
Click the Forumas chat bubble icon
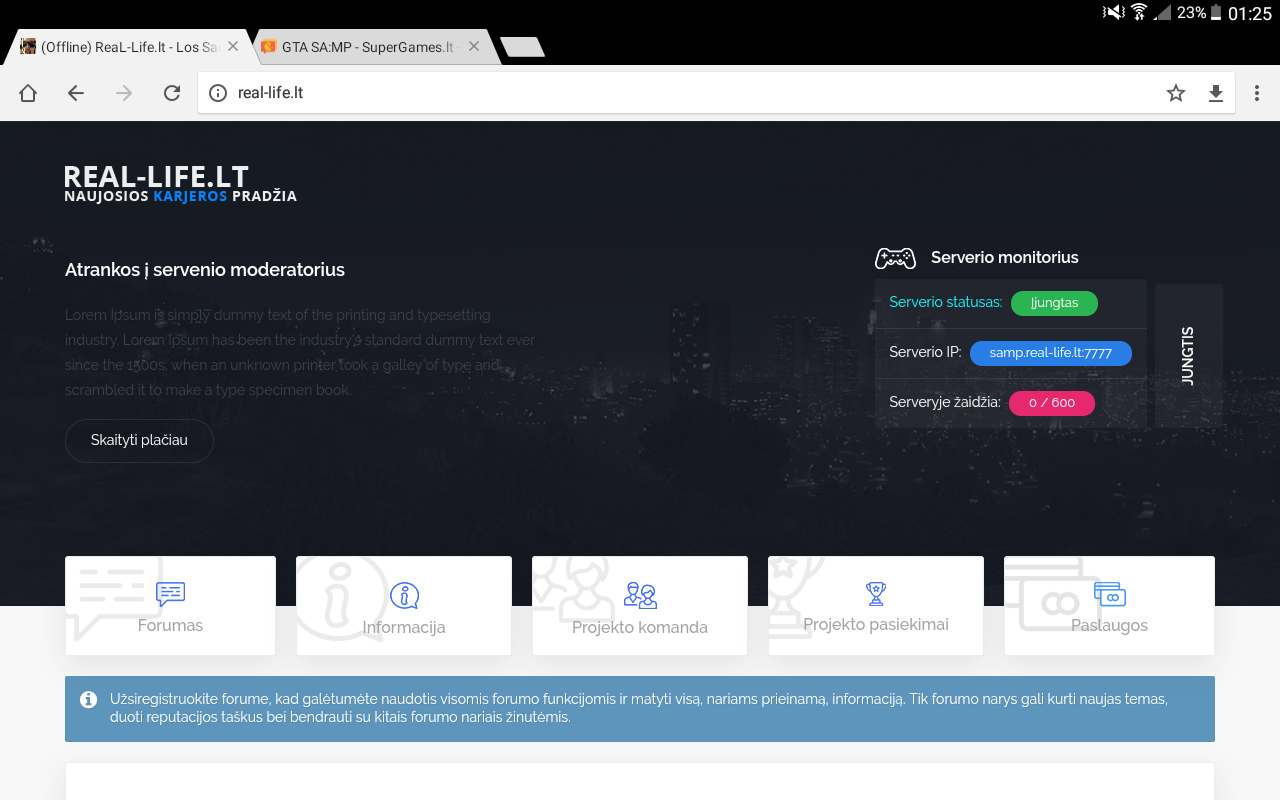click(x=171, y=594)
